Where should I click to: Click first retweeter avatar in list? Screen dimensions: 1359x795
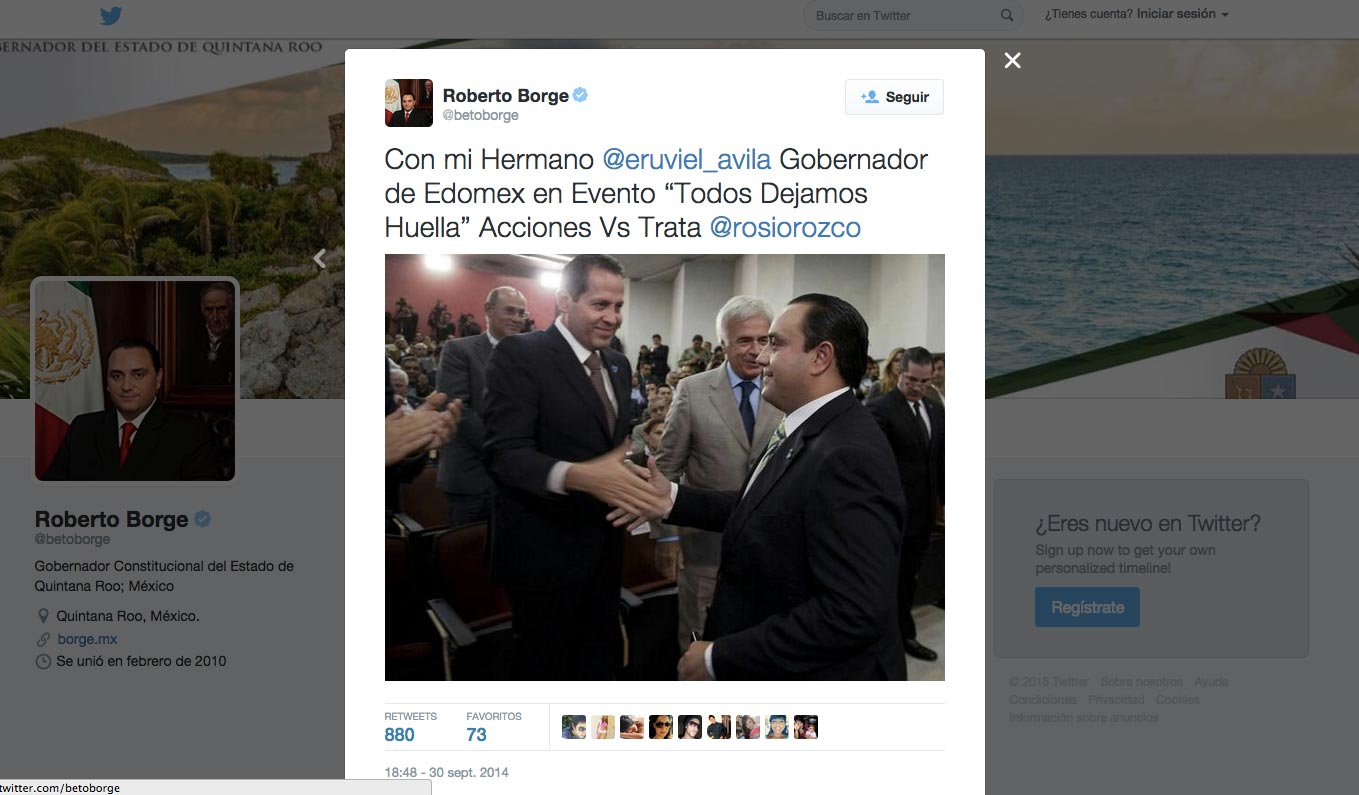pyautogui.click(x=574, y=727)
